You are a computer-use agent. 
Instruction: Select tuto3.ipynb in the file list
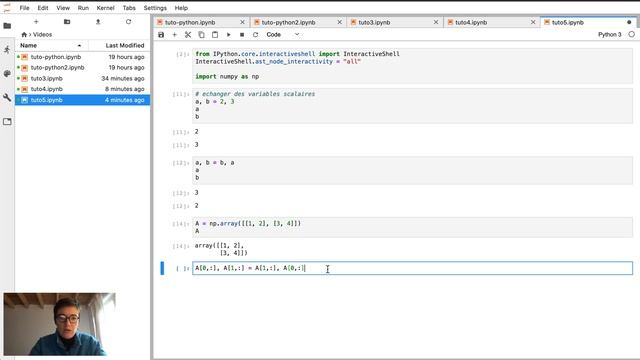click(x=82, y=78)
